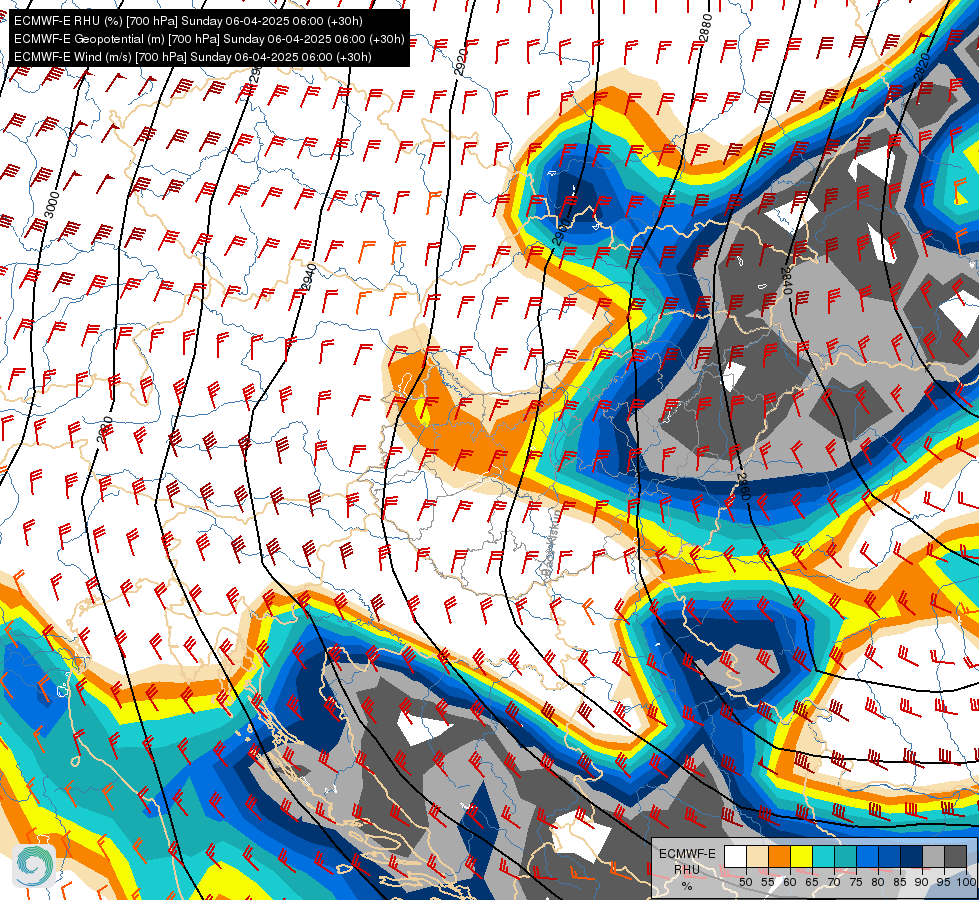Click the 2840 geopotential contour label
979x900 pixels.
787,280
